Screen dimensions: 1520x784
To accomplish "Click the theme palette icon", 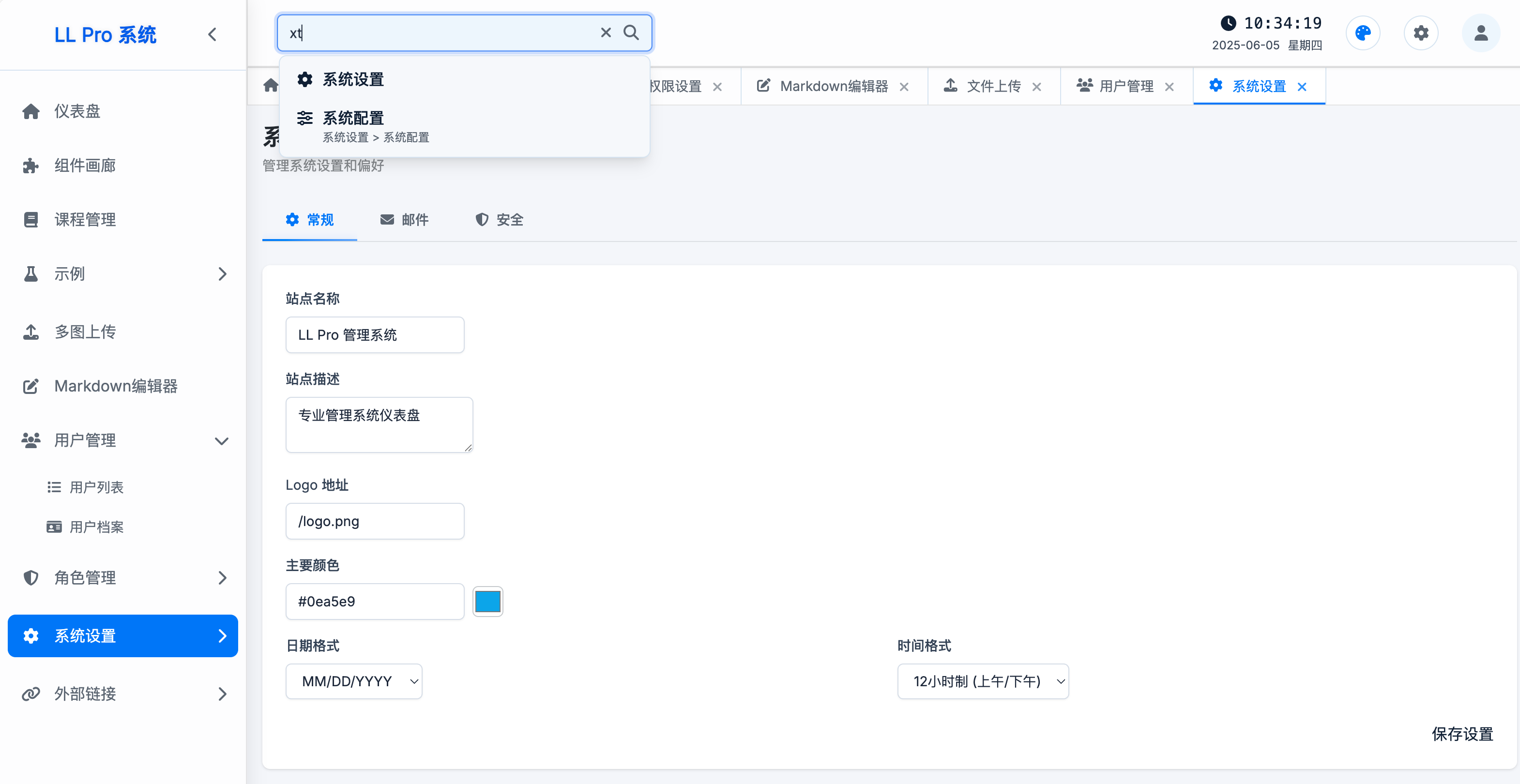I will (1363, 33).
